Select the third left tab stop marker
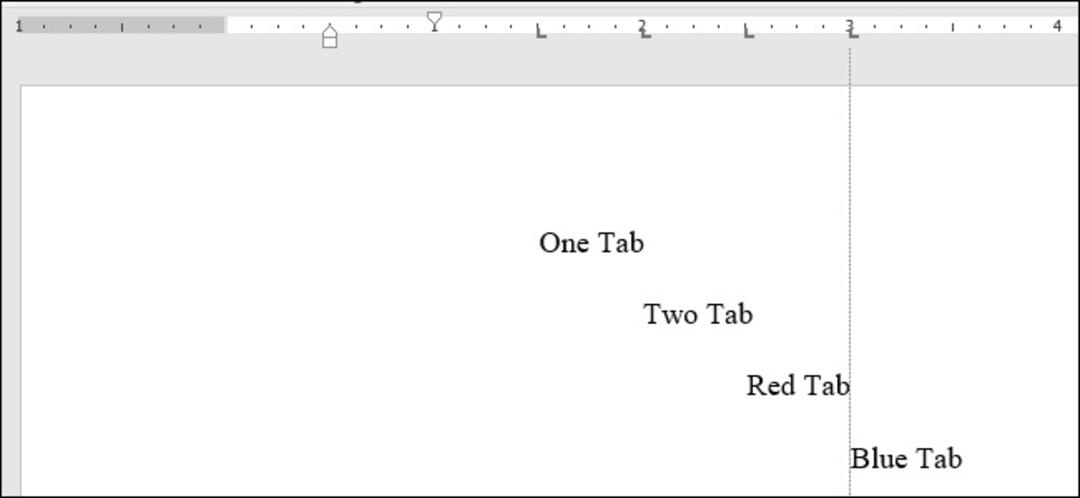This screenshot has height=498, width=1080. [x=749, y=32]
